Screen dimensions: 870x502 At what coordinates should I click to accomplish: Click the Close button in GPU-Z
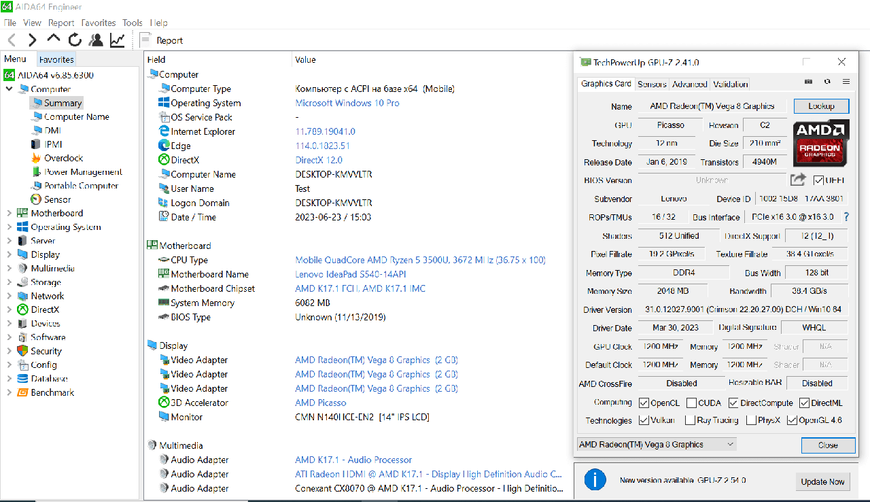point(828,445)
